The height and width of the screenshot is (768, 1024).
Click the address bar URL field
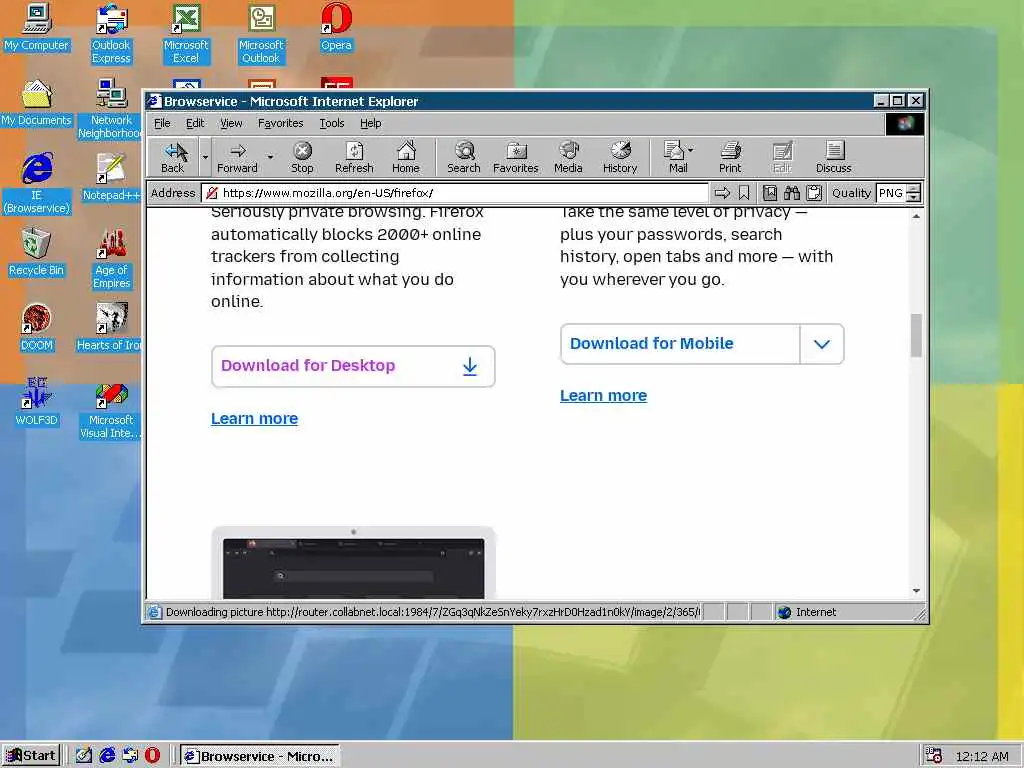[x=455, y=193]
